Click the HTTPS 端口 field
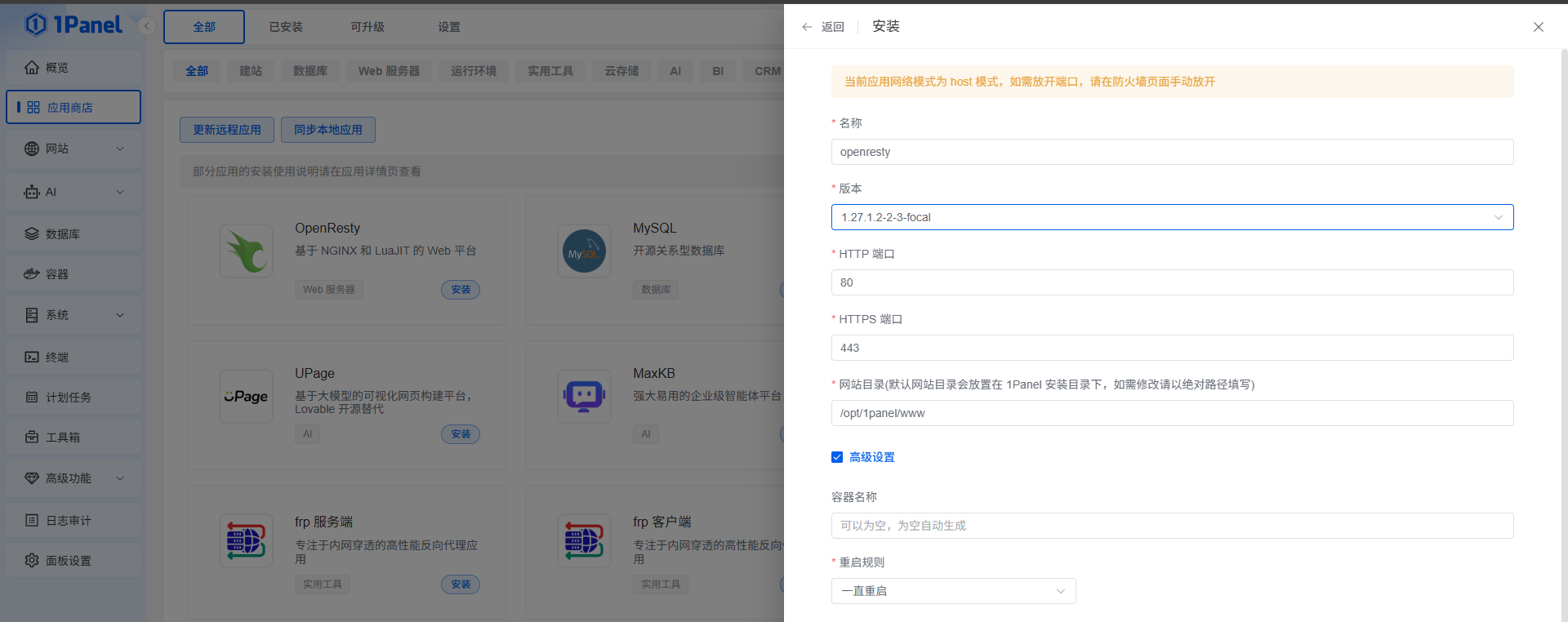The height and width of the screenshot is (622, 1568). [1172, 348]
